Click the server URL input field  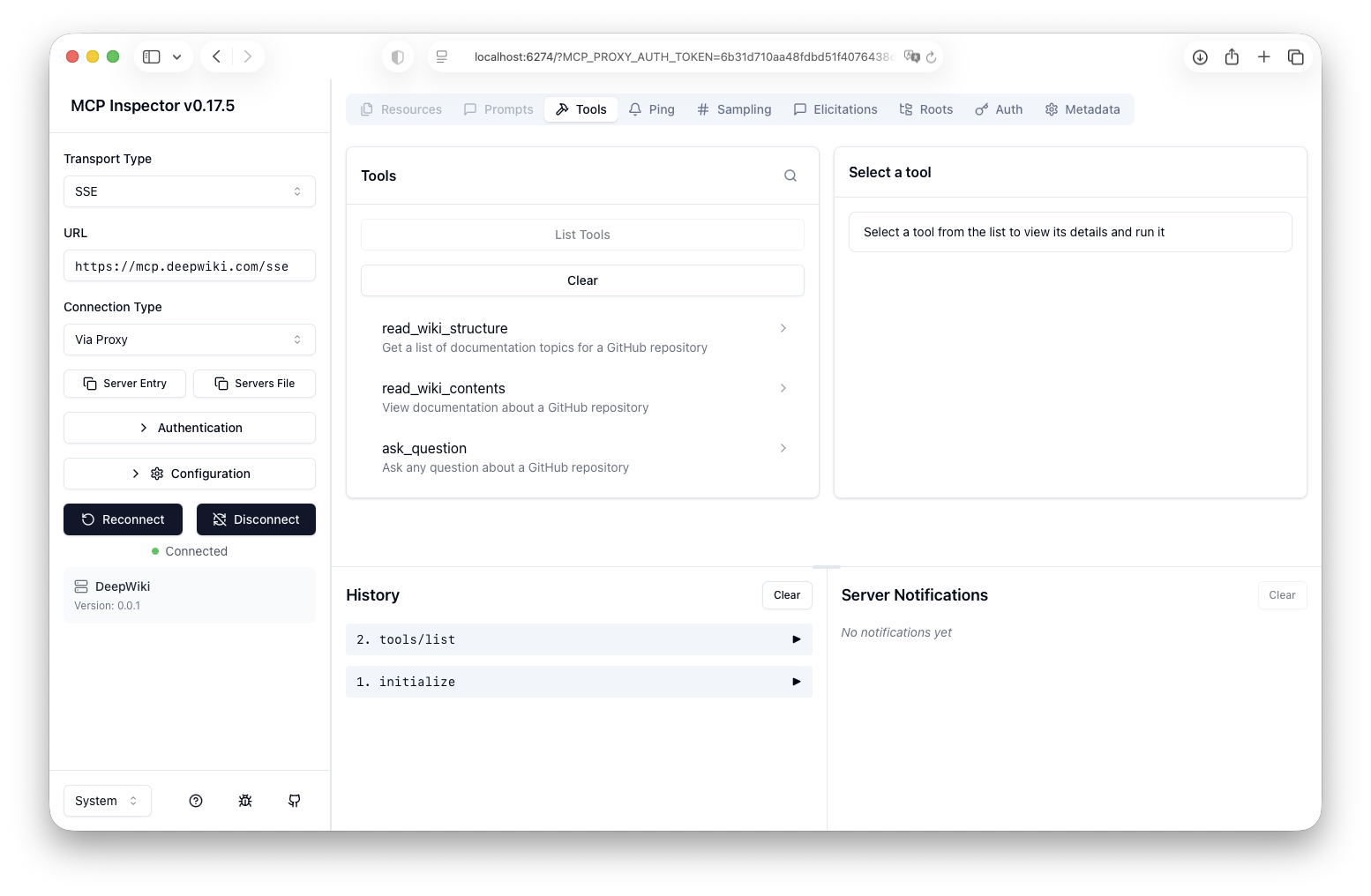coord(190,266)
